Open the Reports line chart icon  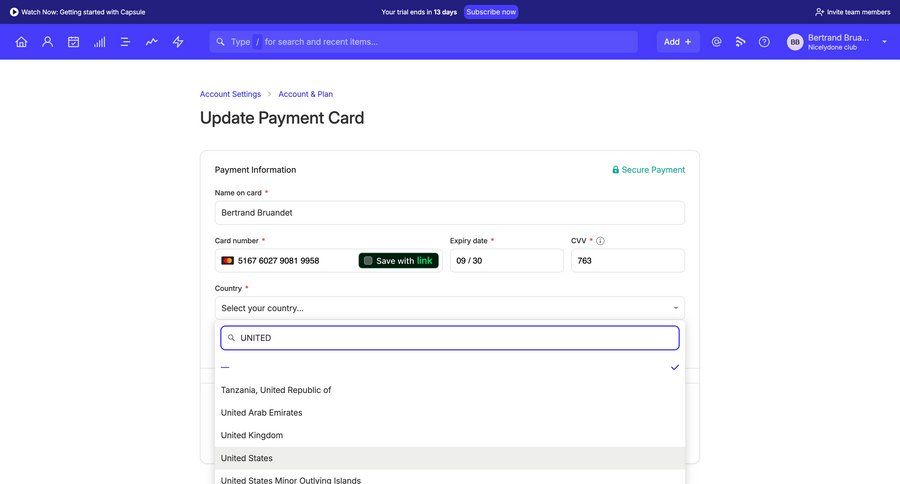pos(151,42)
